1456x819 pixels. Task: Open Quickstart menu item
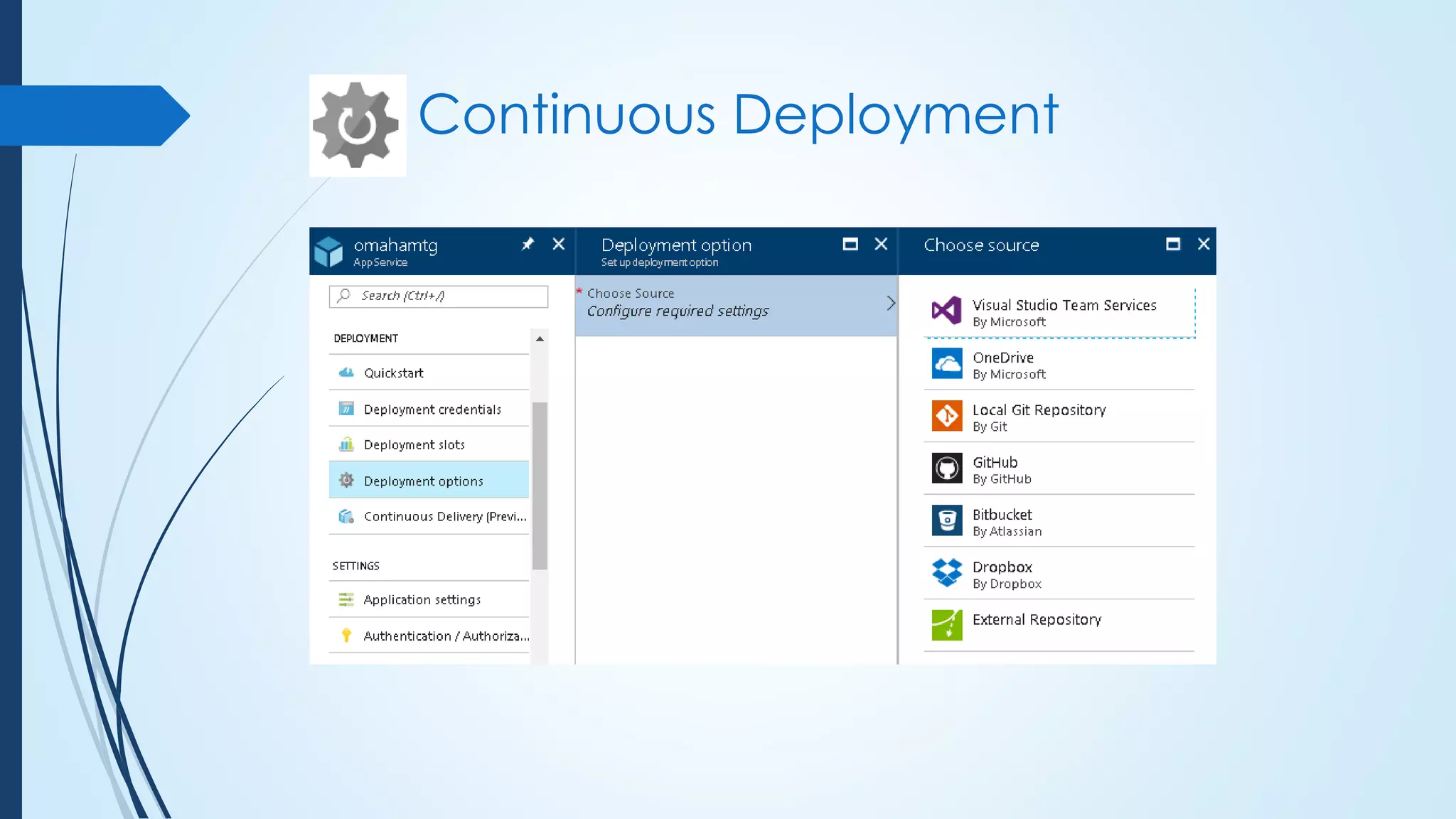tap(429, 373)
